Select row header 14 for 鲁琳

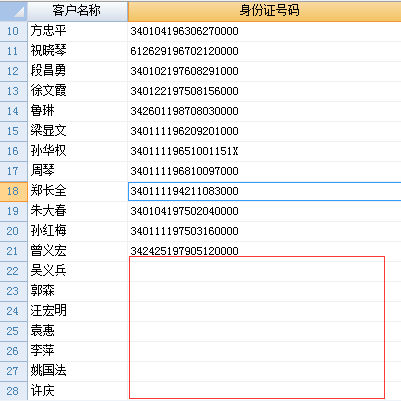13,111
